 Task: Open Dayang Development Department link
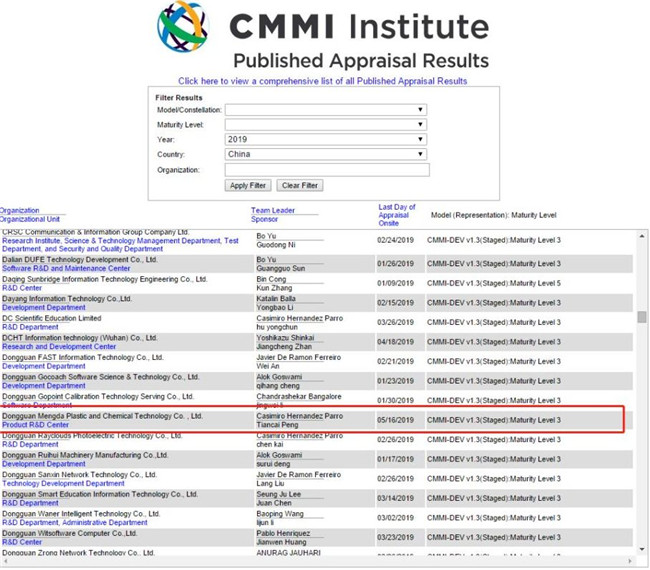point(44,307)
